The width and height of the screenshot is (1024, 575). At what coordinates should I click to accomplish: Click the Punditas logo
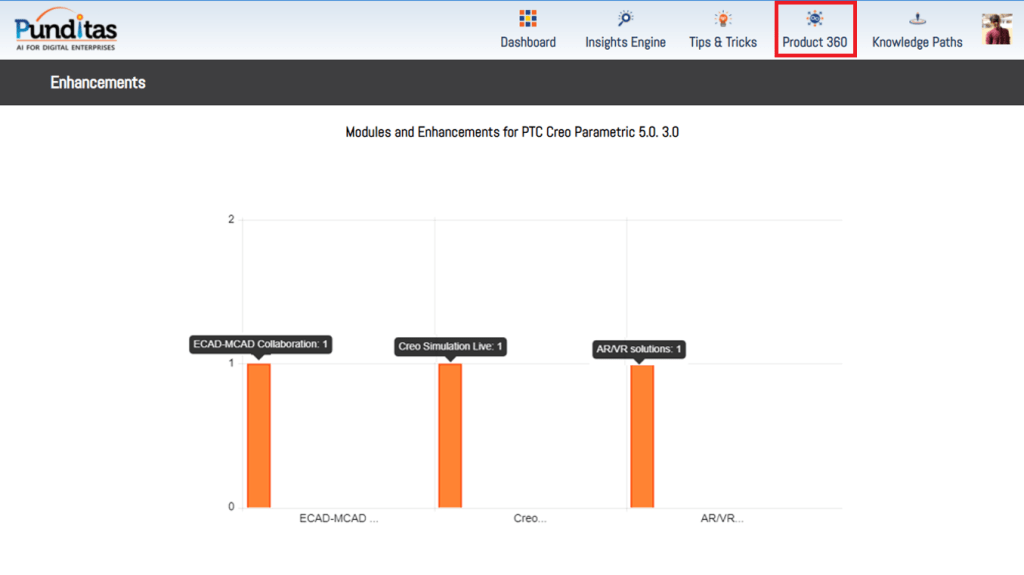[x=66, y=29]
